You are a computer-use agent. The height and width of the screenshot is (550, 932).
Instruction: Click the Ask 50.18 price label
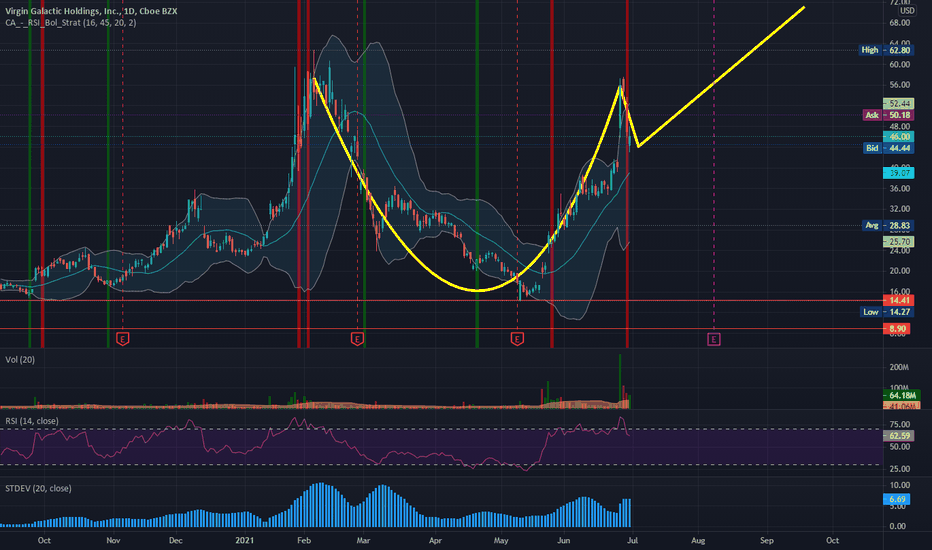click(x=888, y=115)
